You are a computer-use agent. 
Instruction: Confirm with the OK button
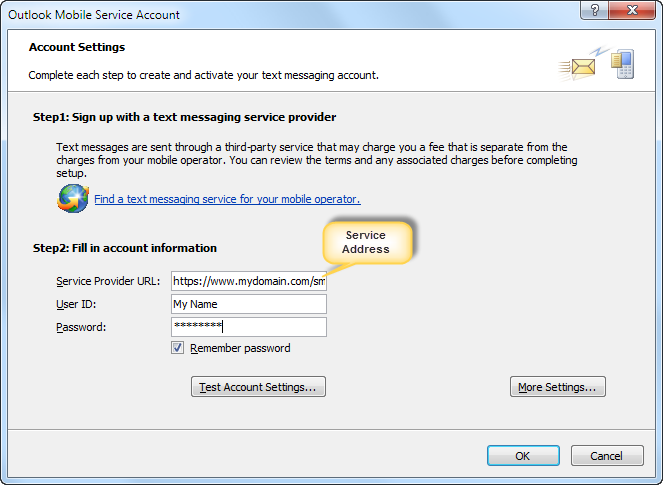523,455
